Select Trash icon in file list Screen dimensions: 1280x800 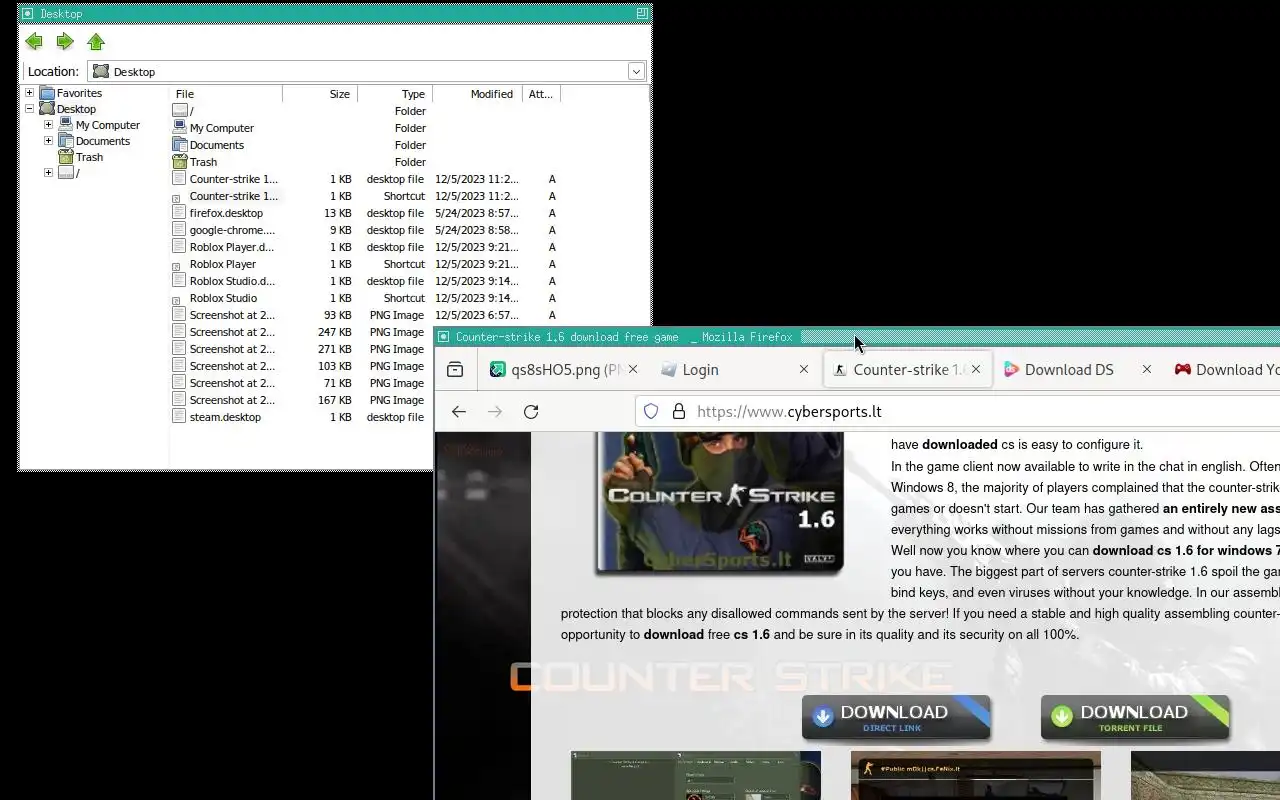tap(180, 162)
